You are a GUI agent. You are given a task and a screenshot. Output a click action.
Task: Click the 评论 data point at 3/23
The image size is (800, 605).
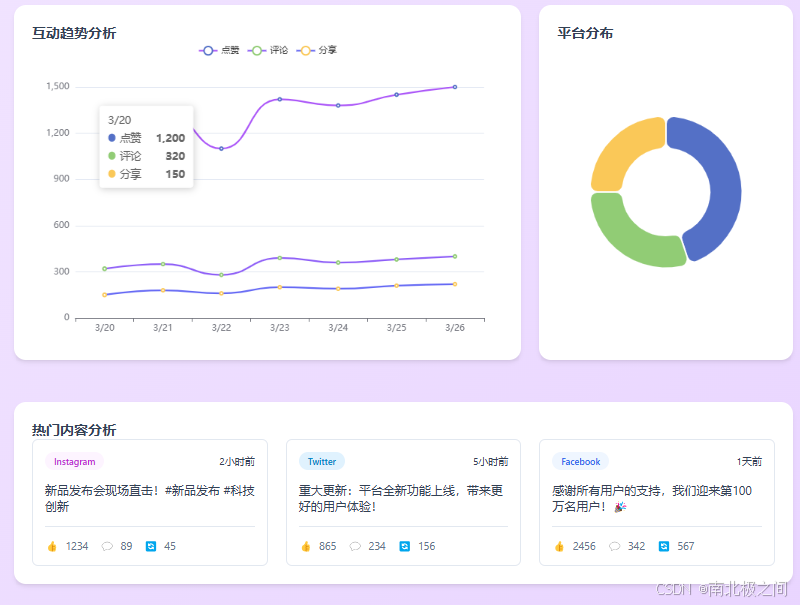pos(280,258)
